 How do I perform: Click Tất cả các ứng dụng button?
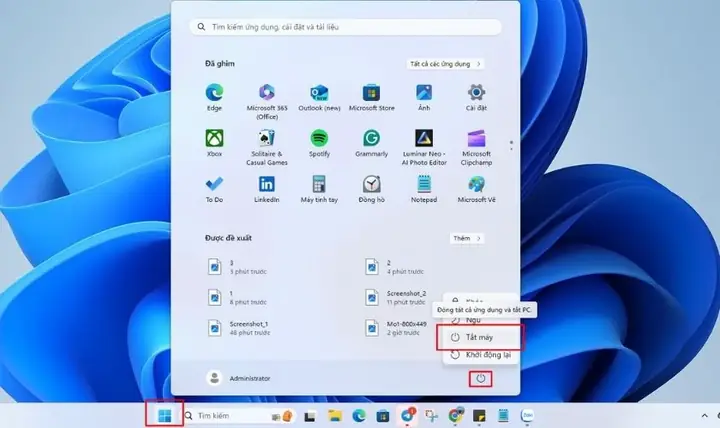445,64
